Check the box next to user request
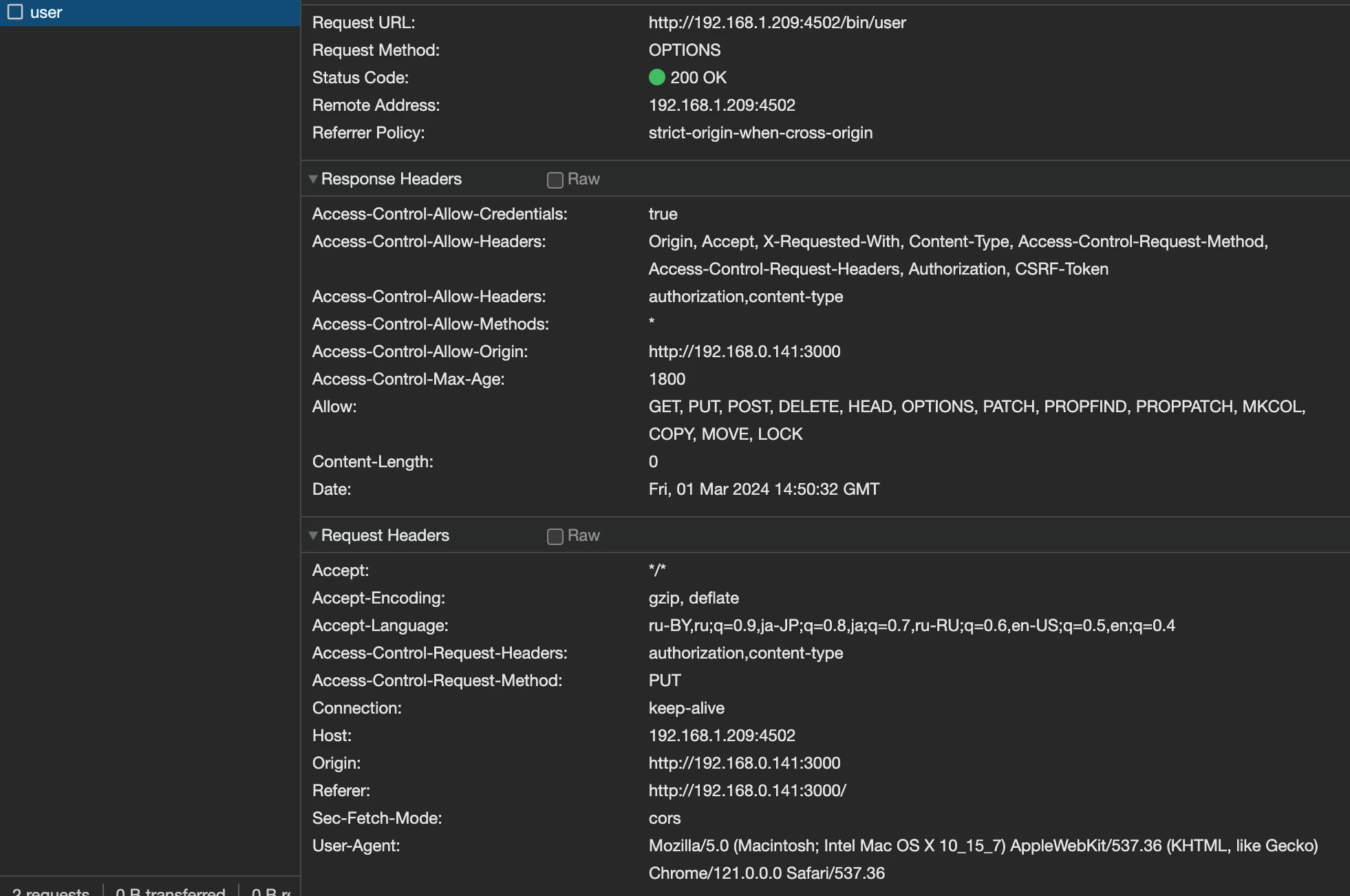1350x896 pixels. (x=15, y=12)
